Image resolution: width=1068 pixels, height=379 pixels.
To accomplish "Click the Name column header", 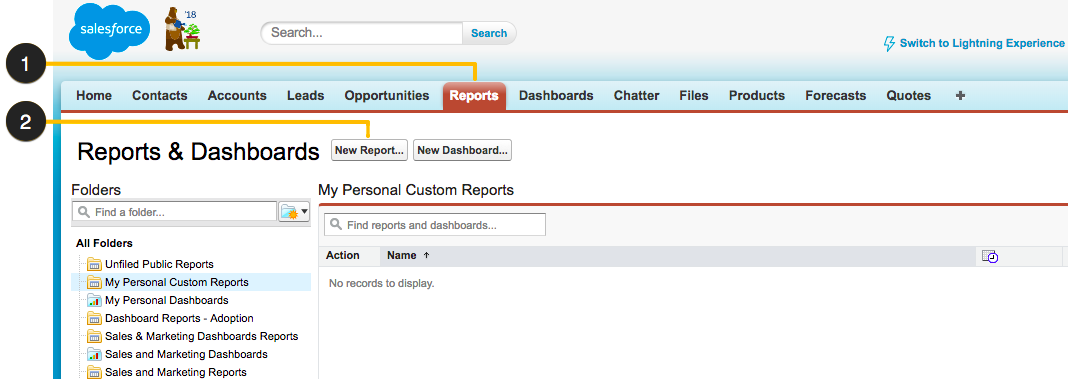I will pyautogui.click(x=402, y=256).
